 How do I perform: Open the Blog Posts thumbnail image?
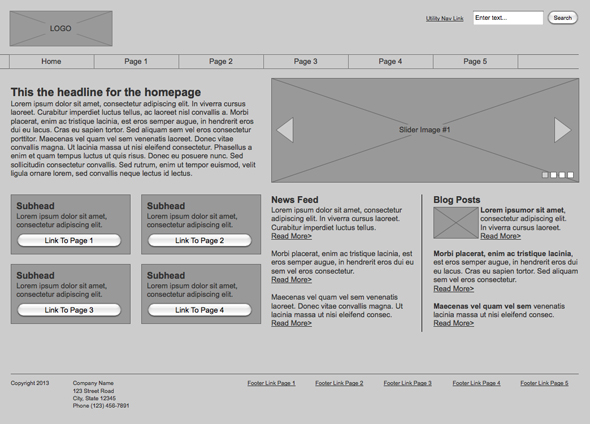[x=456, y=223]
